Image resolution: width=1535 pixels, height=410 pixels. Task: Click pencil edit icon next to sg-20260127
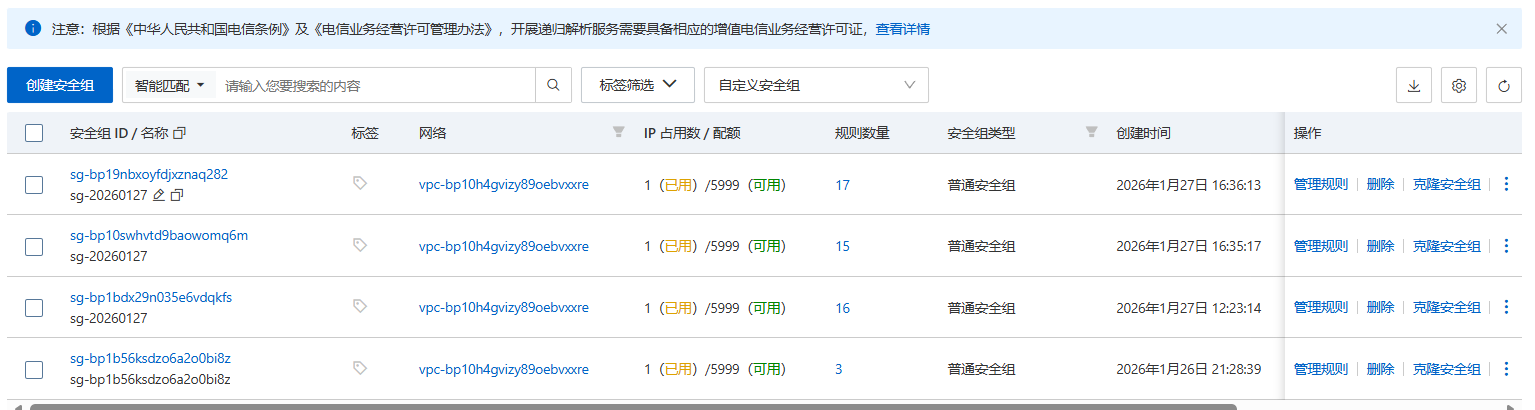(159, 195)
